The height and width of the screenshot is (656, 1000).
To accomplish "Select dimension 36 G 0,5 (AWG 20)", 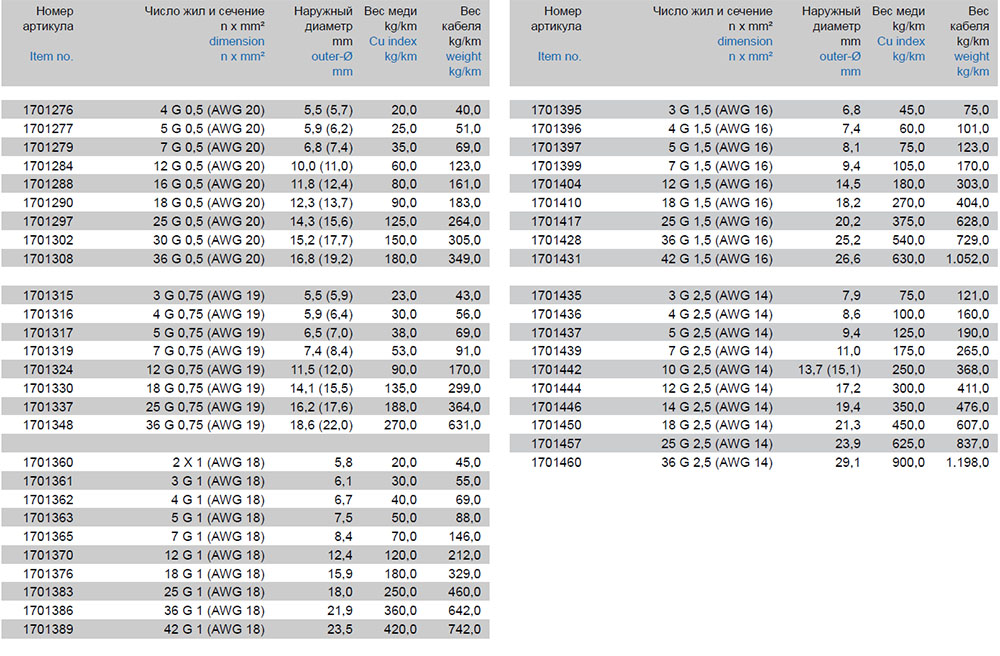I will [209, 259].
